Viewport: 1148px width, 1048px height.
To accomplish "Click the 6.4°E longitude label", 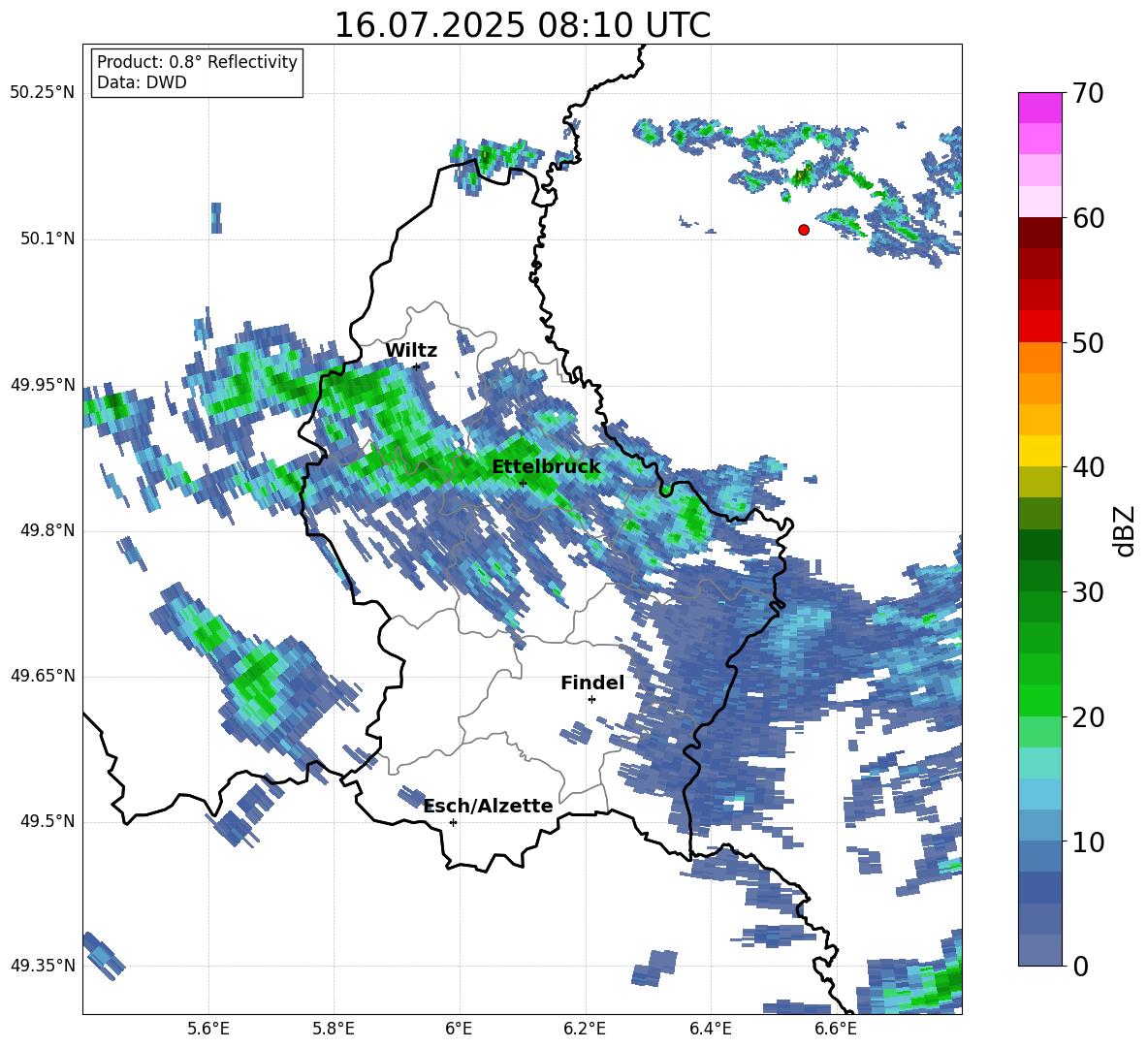I will coord(710,1030).
